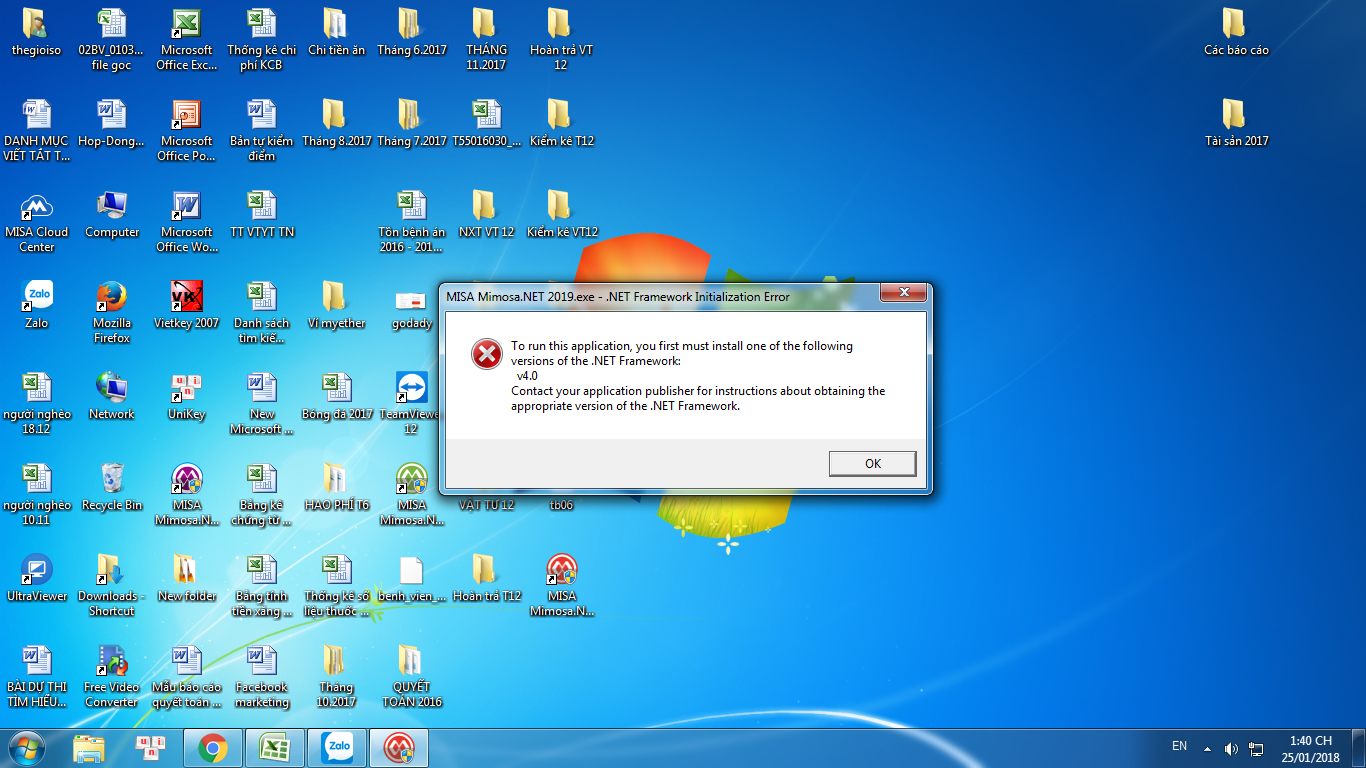Select the UltraViewer desktop icon

click(37, 579)
